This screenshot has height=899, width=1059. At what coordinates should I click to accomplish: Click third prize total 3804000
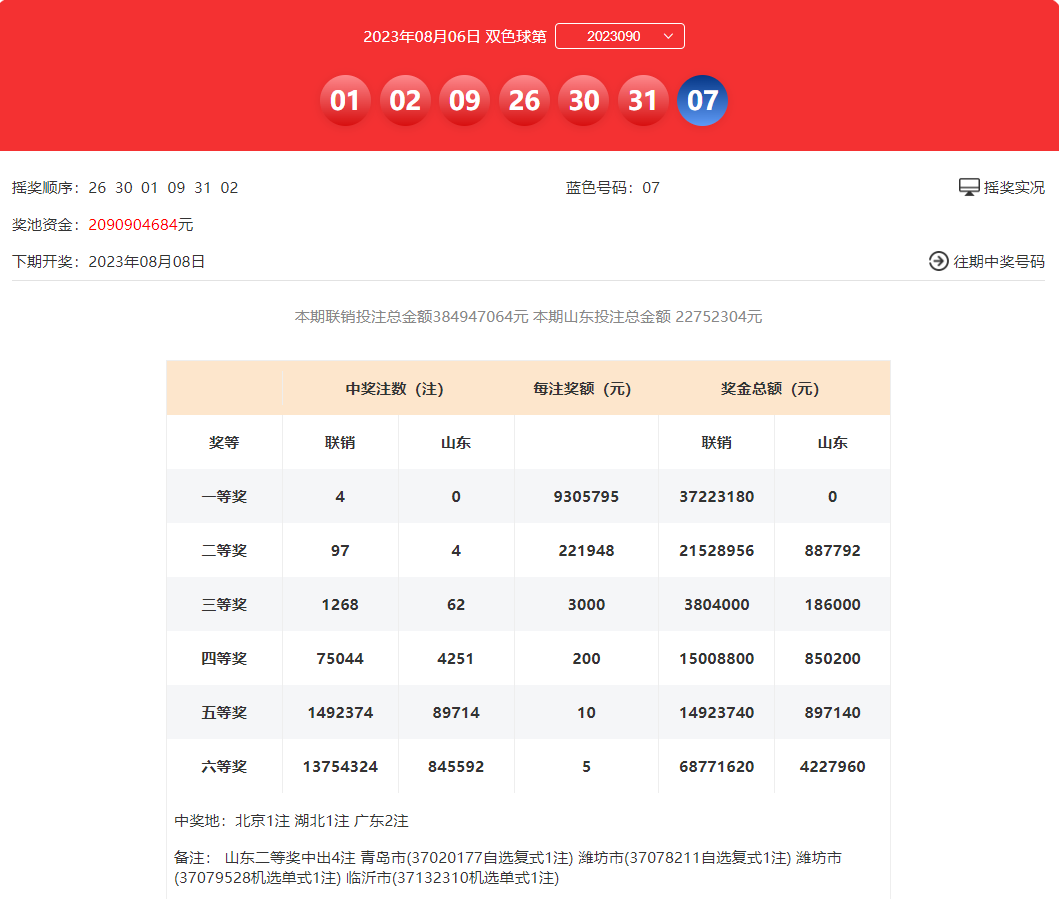pyautogui.click(x=717, y=605)
